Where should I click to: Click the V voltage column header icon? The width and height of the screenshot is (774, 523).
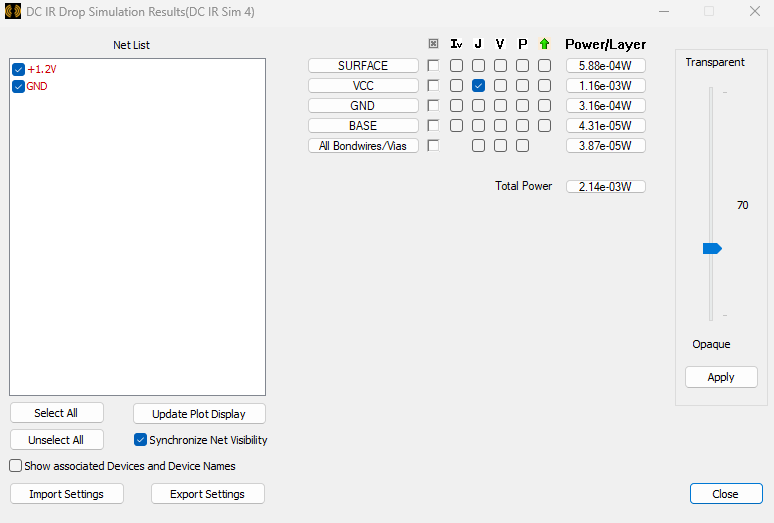pyautogui.click(x=500, y=44)
